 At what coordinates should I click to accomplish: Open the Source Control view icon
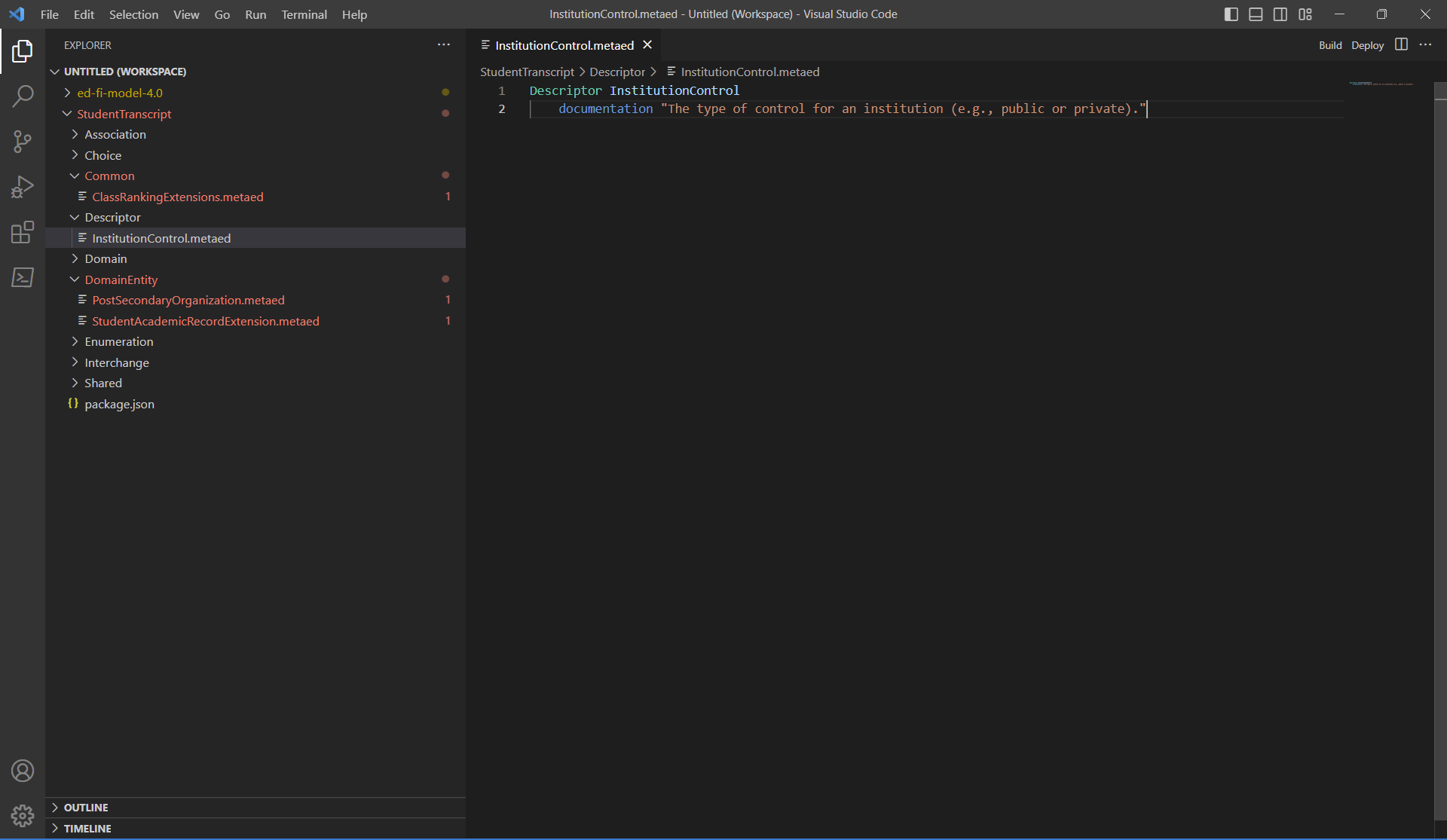[23, 142]
